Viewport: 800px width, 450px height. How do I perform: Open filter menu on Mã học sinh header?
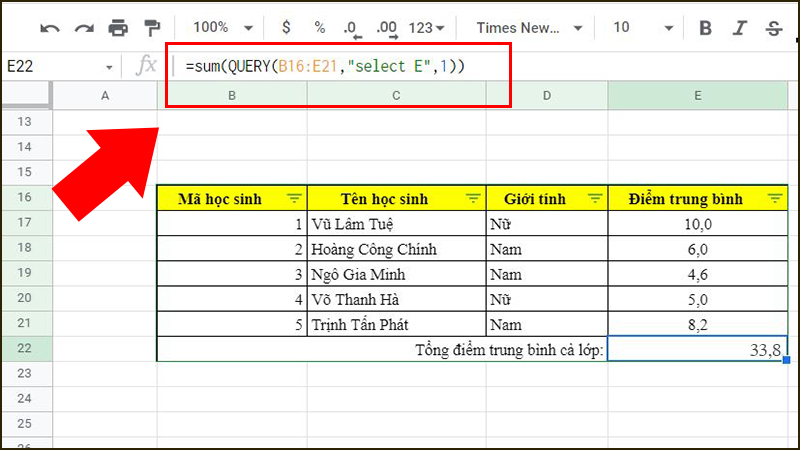(294, 198)
